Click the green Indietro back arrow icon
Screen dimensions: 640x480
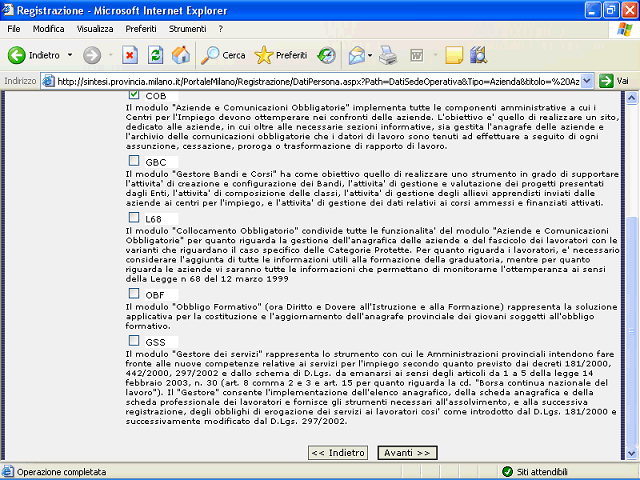point(17,55)
